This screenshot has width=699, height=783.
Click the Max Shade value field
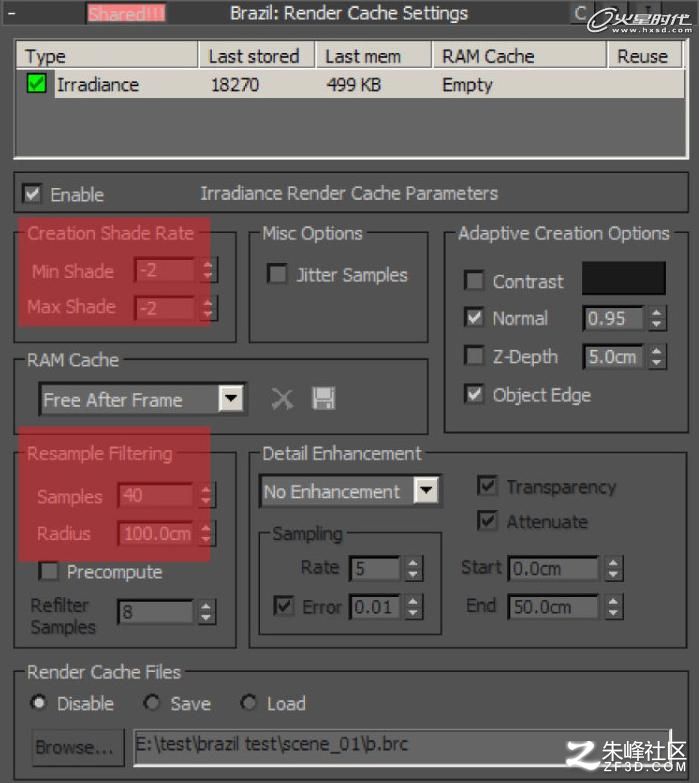pyautogui.click(x=165, y=308)
